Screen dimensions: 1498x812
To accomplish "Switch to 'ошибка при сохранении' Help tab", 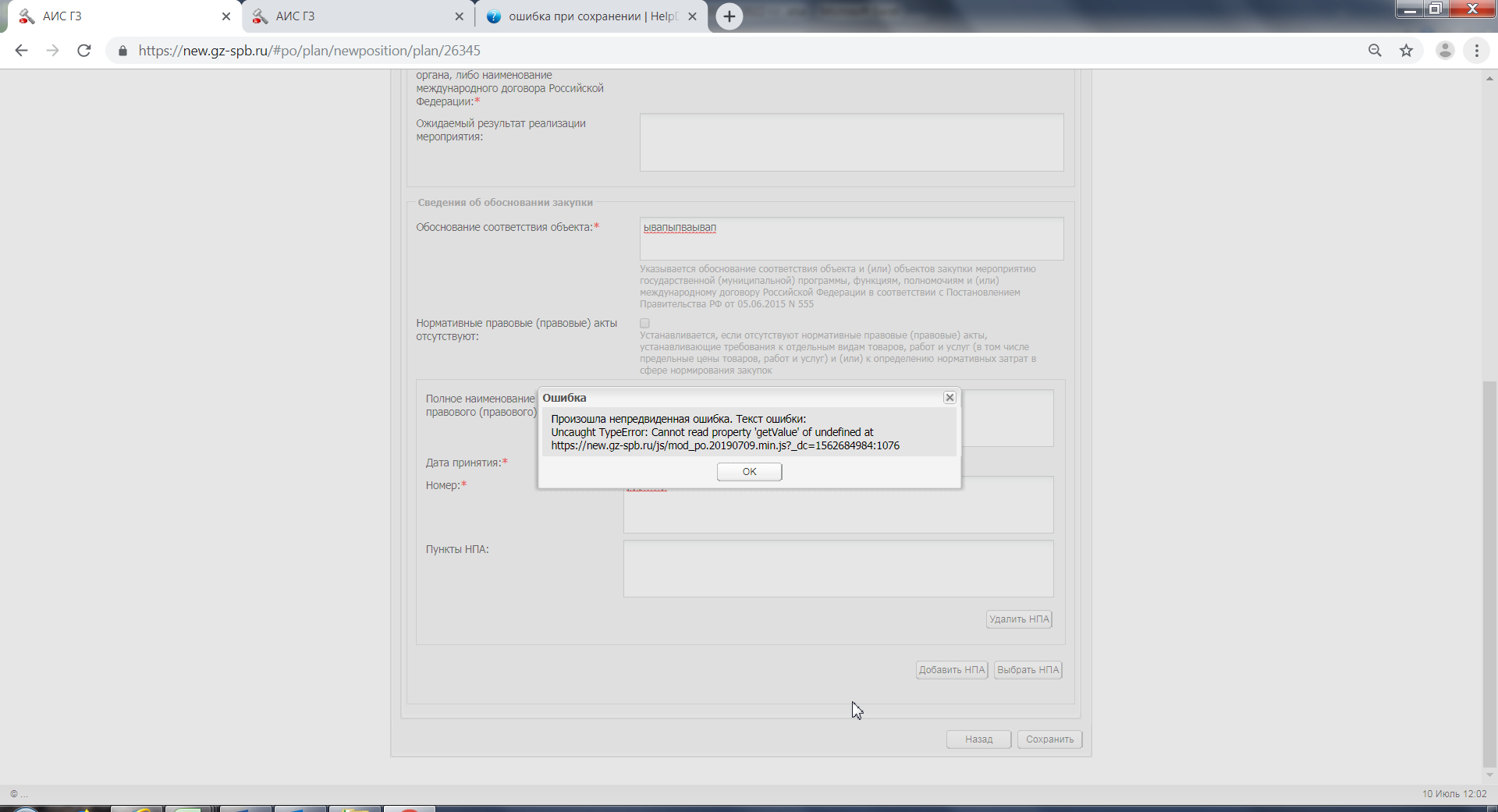I will tap(591, 16).
